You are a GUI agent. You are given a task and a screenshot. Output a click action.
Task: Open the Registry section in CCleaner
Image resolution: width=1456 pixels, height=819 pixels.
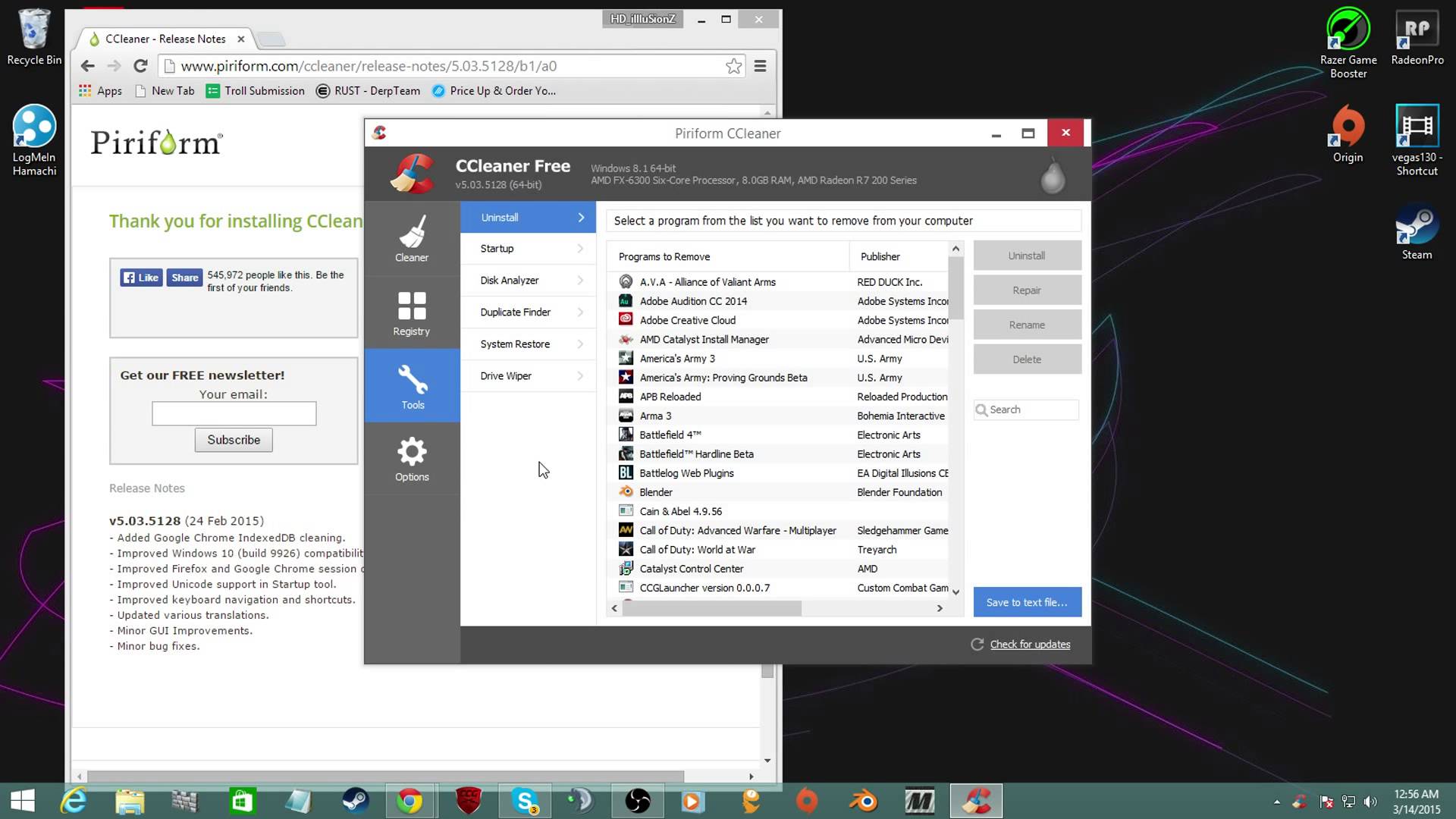(x=412, y=312)
